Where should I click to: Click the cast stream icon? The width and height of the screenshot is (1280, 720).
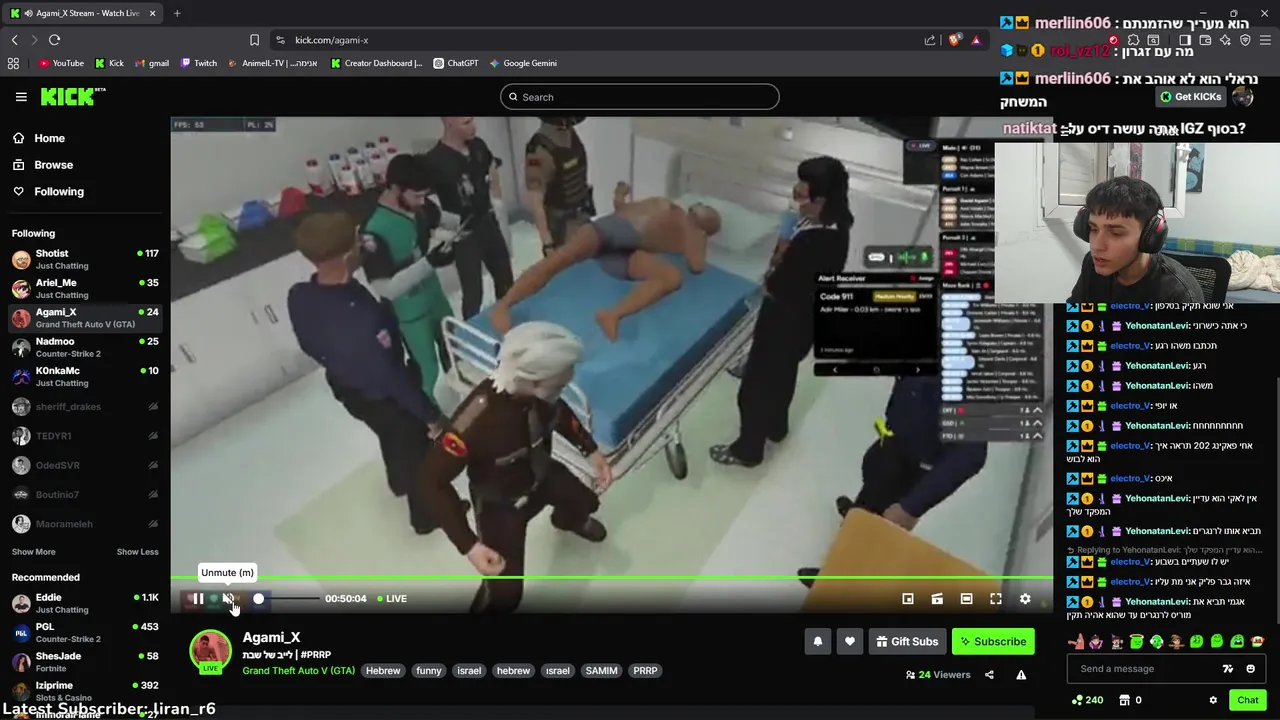click(937, 599)
